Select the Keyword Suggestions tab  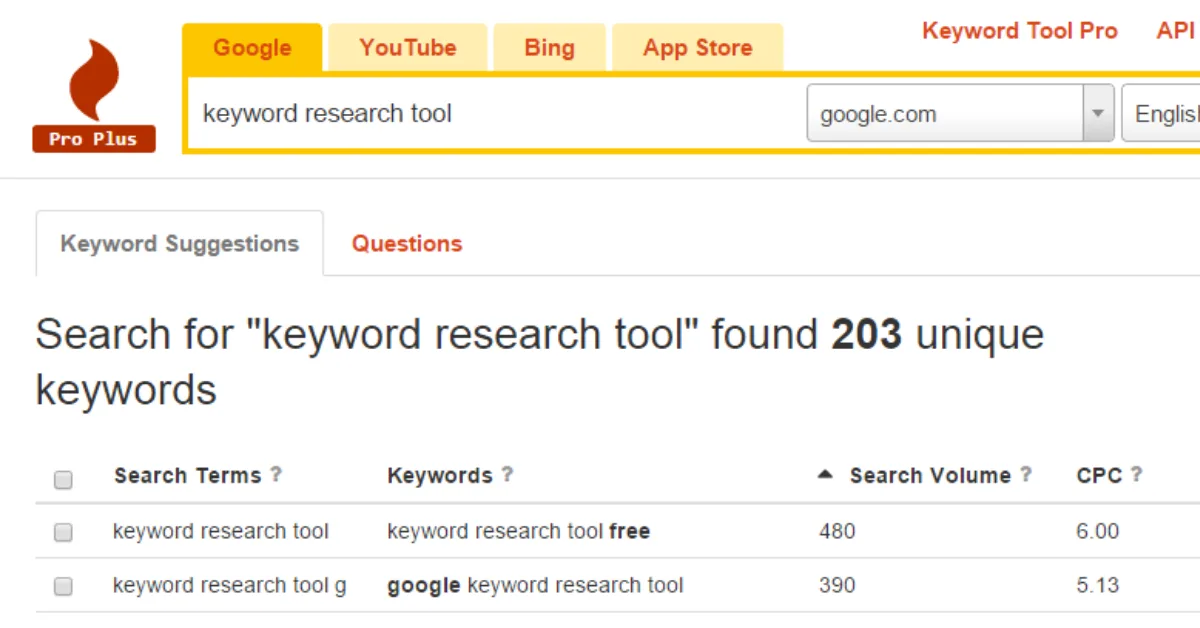pos(179,243)
